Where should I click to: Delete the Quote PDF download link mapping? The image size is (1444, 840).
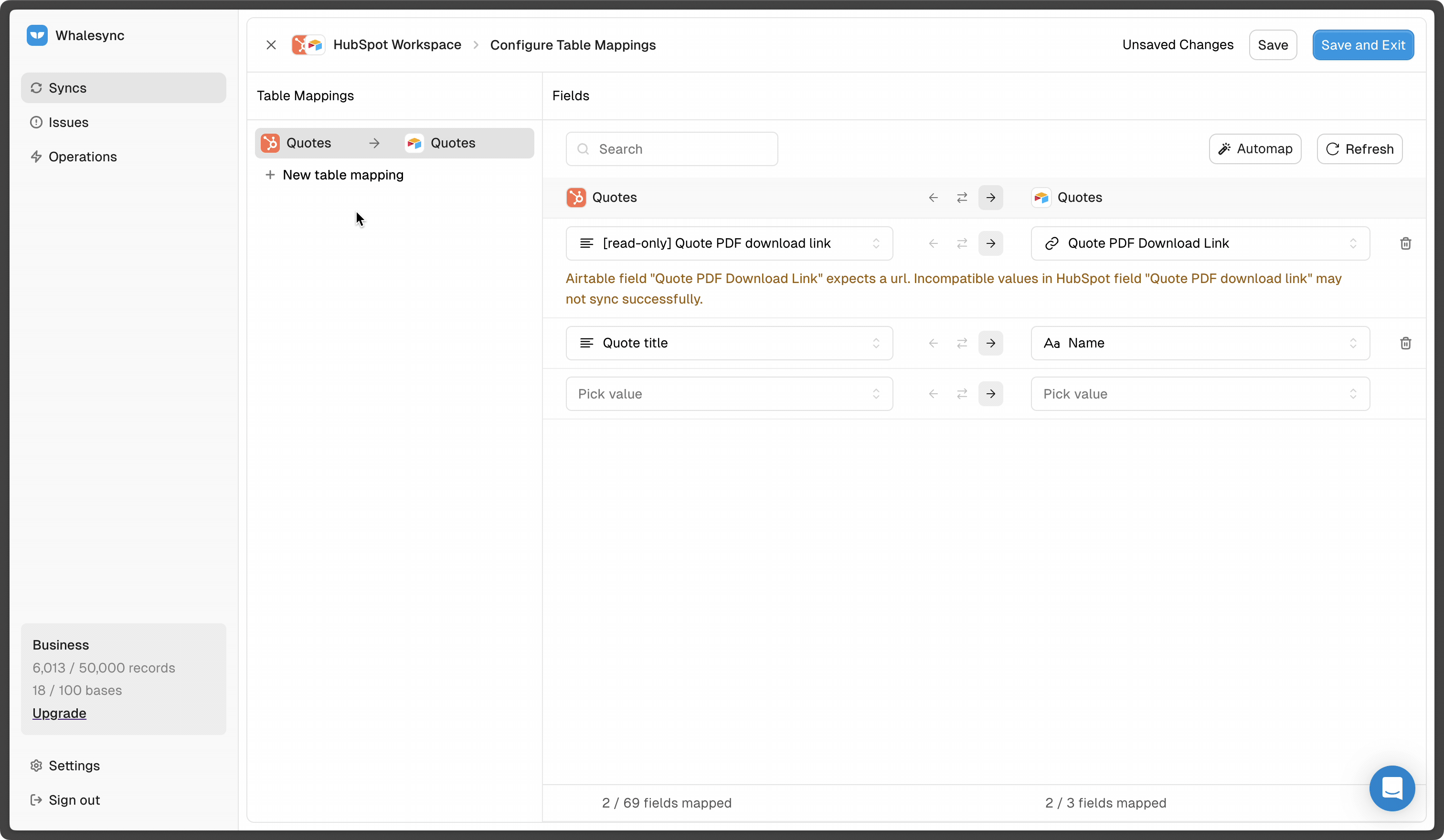click(1405, 243)
